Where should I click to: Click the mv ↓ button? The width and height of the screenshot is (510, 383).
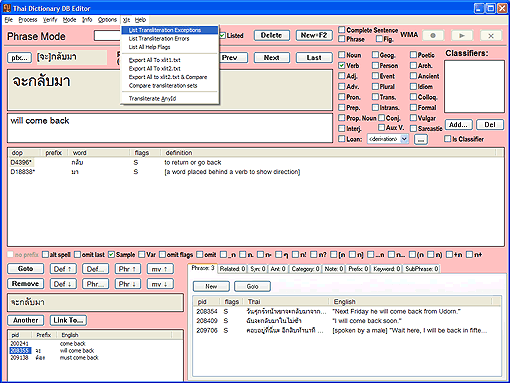pyautogui.click(x=160, y=284)
